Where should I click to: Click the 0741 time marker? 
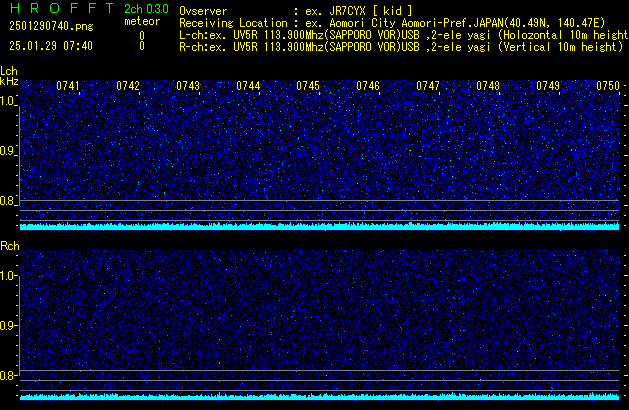point(68,86)
